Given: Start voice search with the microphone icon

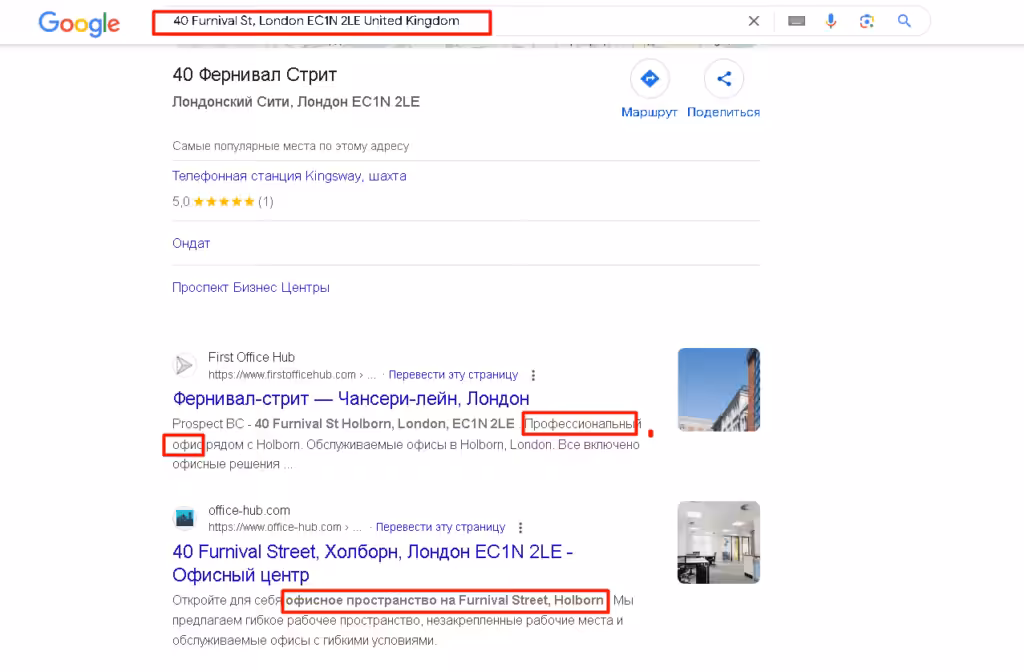Looking at the screenshot, I should pyautogui.click(x=831, y=21).
